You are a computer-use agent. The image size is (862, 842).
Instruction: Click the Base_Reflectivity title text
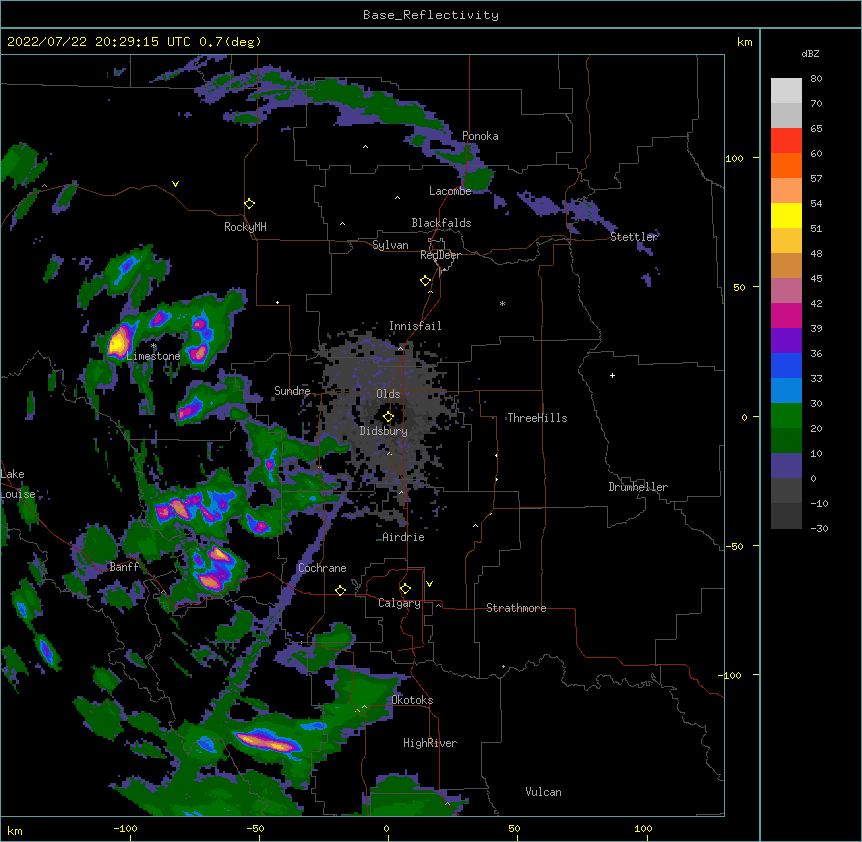[x=431, y=15]
